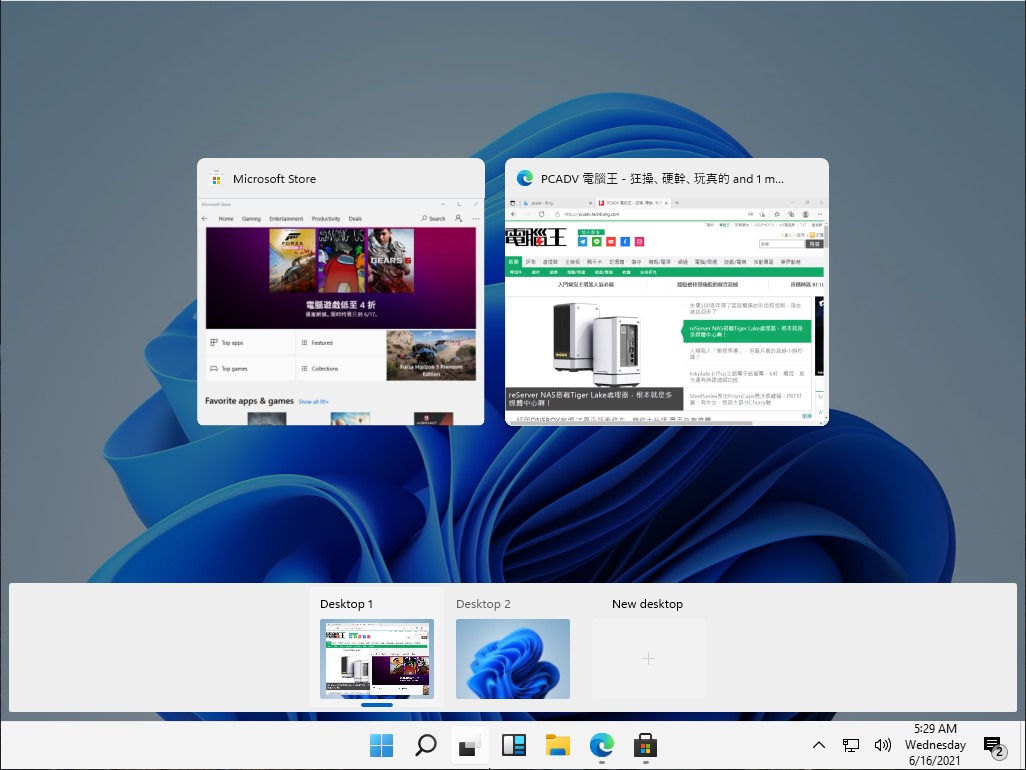Select the Microsoft Store window preview
Image resolution: width=1026 pixels, height=770 pixels.
341,310
